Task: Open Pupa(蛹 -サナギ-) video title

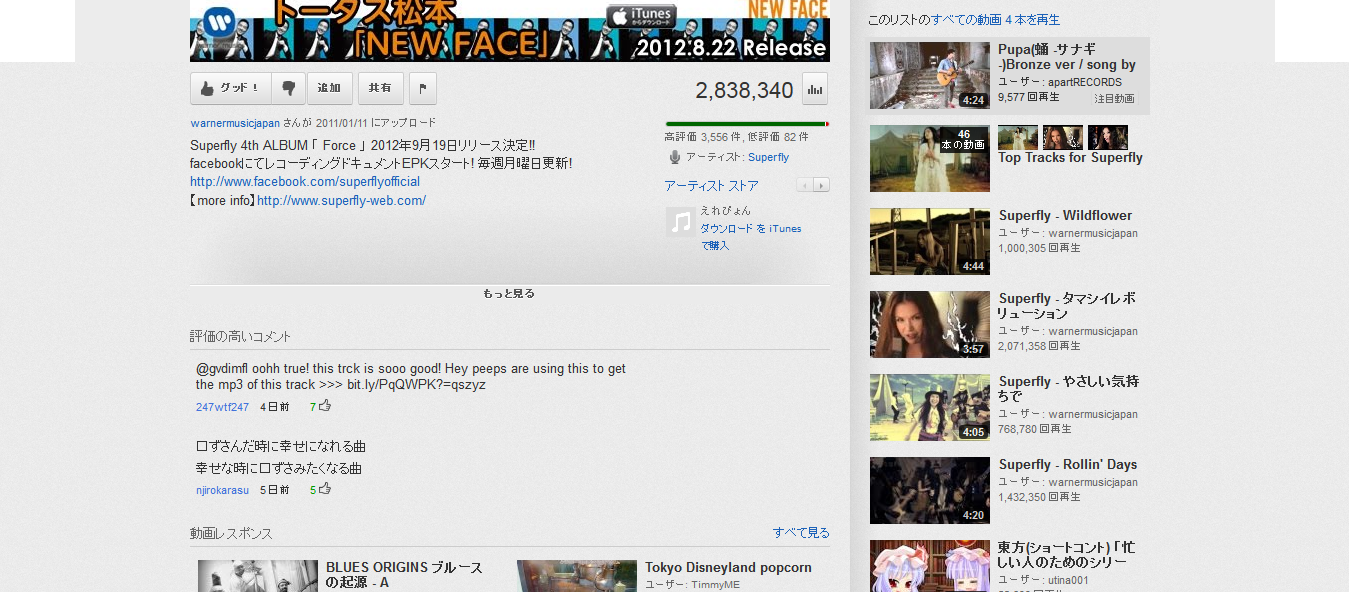Action: point(1067,57)
